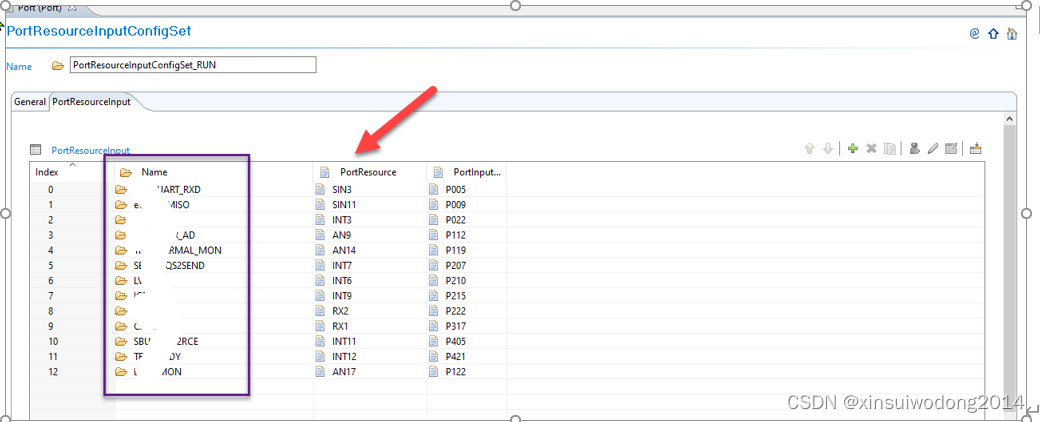Select the P421 cell
This screenshot has height=422, width=1040.
pos(456,357)
